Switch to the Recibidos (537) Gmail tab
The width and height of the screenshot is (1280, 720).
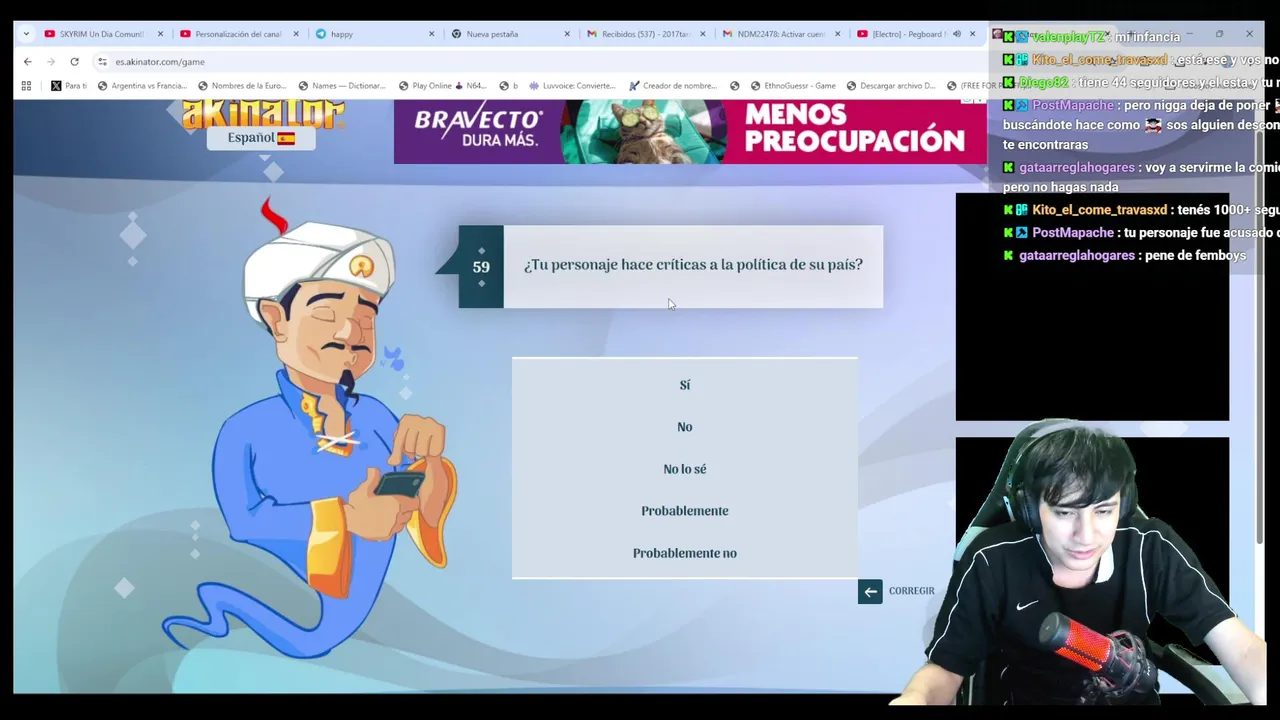[x=644, y=34]
